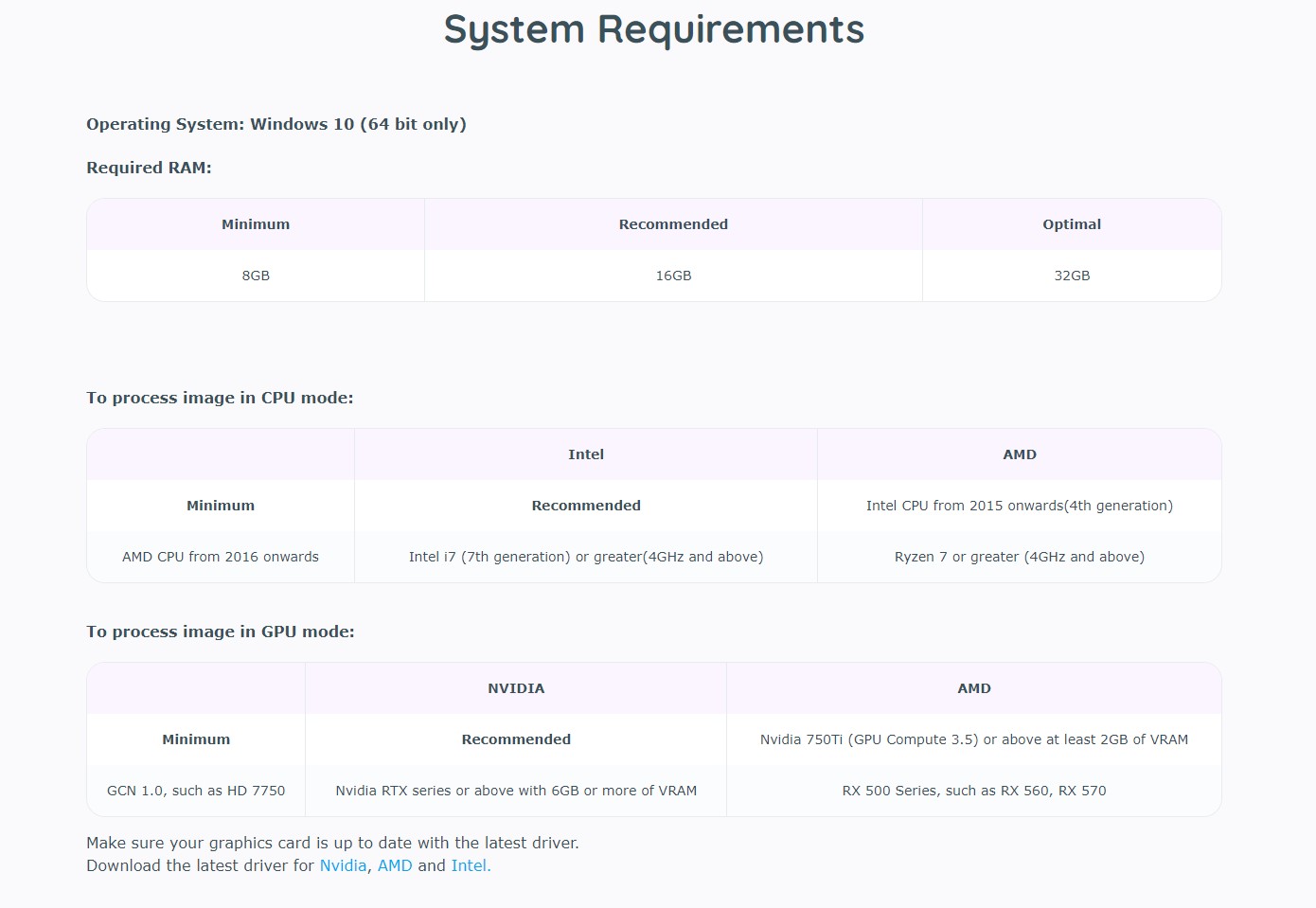Select the 'Operating System: Windows 10 (64 bit only)' text
1316x908 pixels.
click(276, 124)
